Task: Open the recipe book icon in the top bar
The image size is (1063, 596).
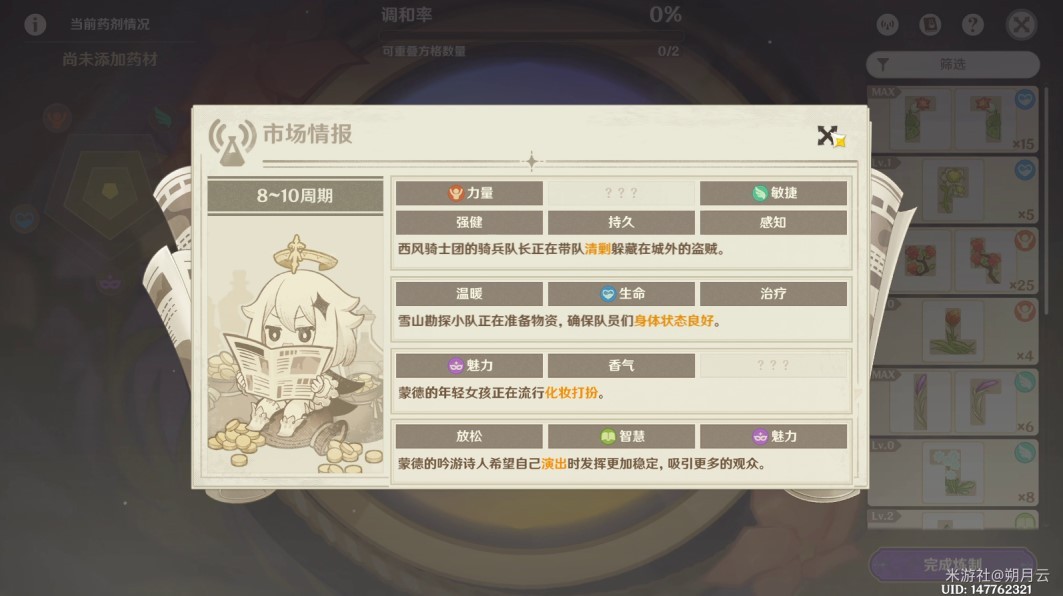Action: (930, 25)
